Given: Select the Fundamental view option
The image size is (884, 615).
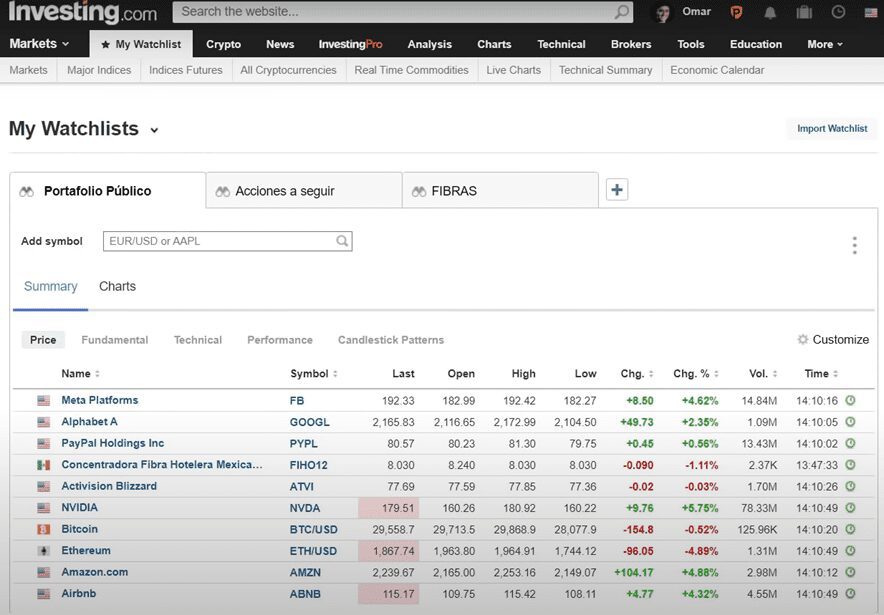Looking at the screenshot, I should click(115, 340).
